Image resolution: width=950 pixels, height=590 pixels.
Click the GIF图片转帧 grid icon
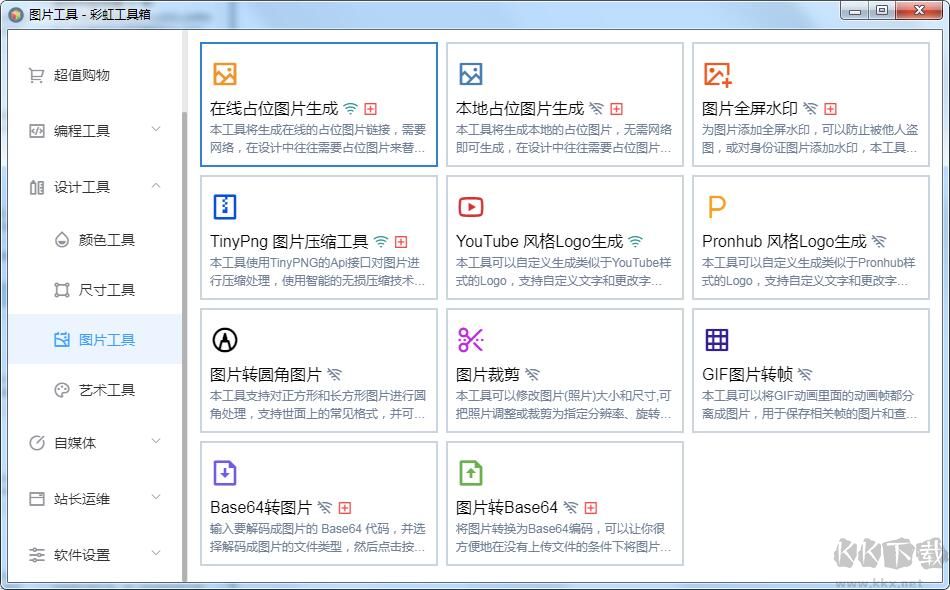tap(716, 340)
